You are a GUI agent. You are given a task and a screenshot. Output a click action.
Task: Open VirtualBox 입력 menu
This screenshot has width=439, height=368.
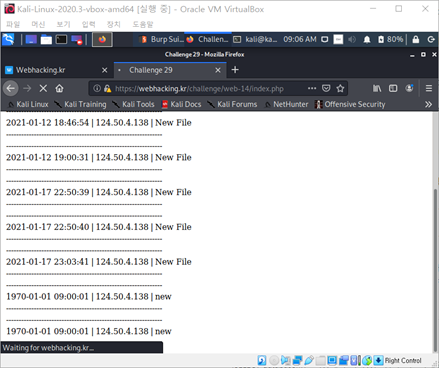coord(89,24)
